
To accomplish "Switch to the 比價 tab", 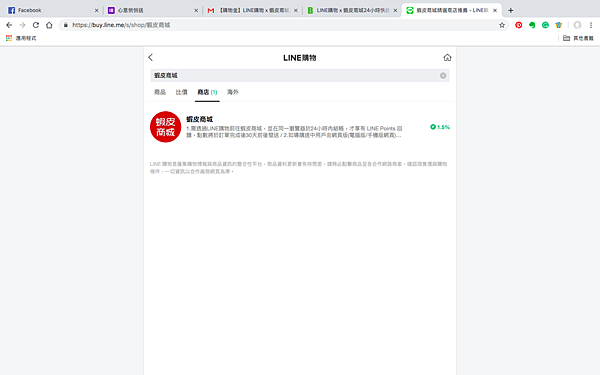I will [x=181, y=92].
